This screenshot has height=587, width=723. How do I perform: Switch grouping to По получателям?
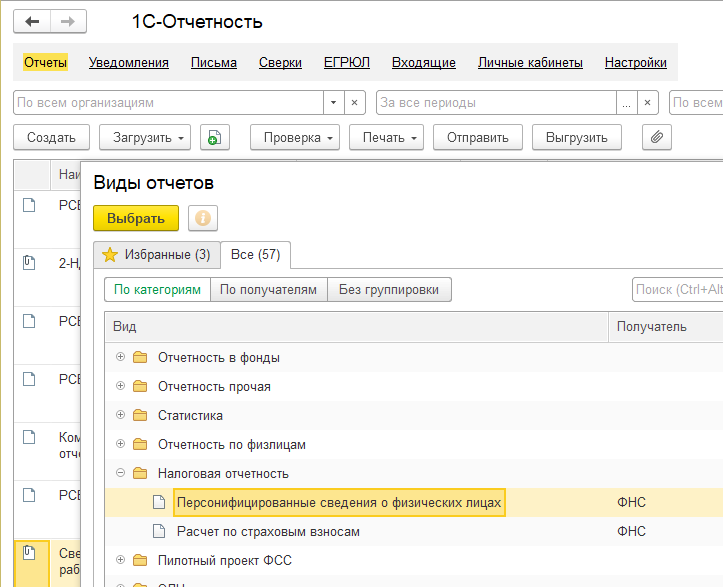pos(268,290)
